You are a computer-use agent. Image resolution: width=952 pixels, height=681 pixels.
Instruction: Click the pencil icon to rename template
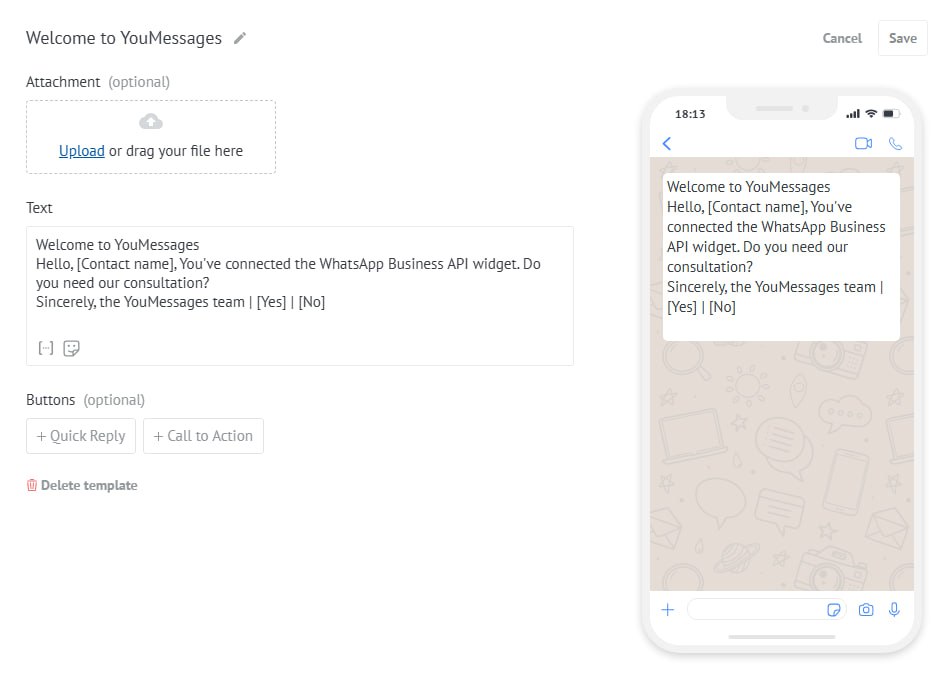pyautogui.click(x=239, y=38)
